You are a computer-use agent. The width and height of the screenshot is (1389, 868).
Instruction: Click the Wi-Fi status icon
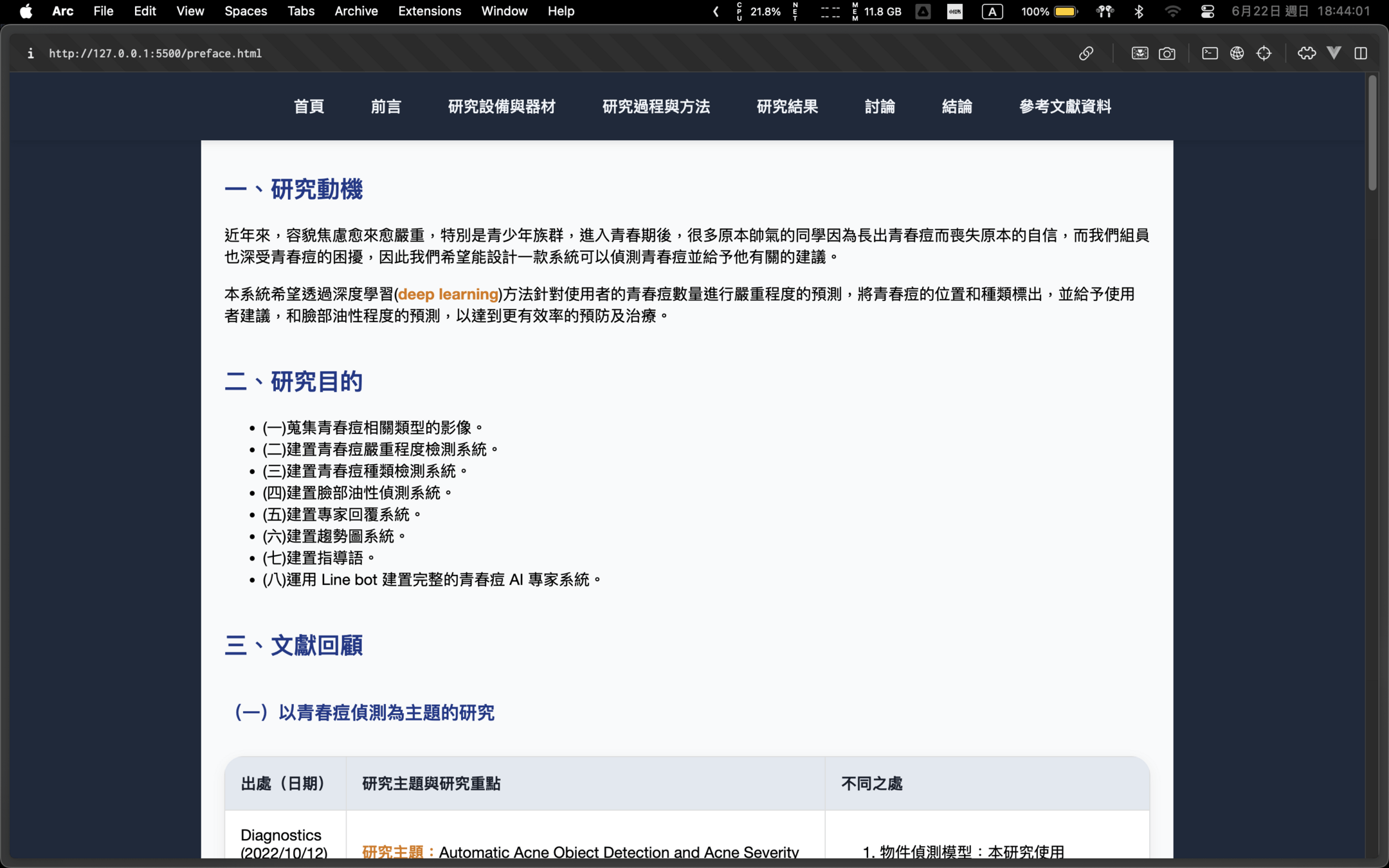coord(1172,11)
